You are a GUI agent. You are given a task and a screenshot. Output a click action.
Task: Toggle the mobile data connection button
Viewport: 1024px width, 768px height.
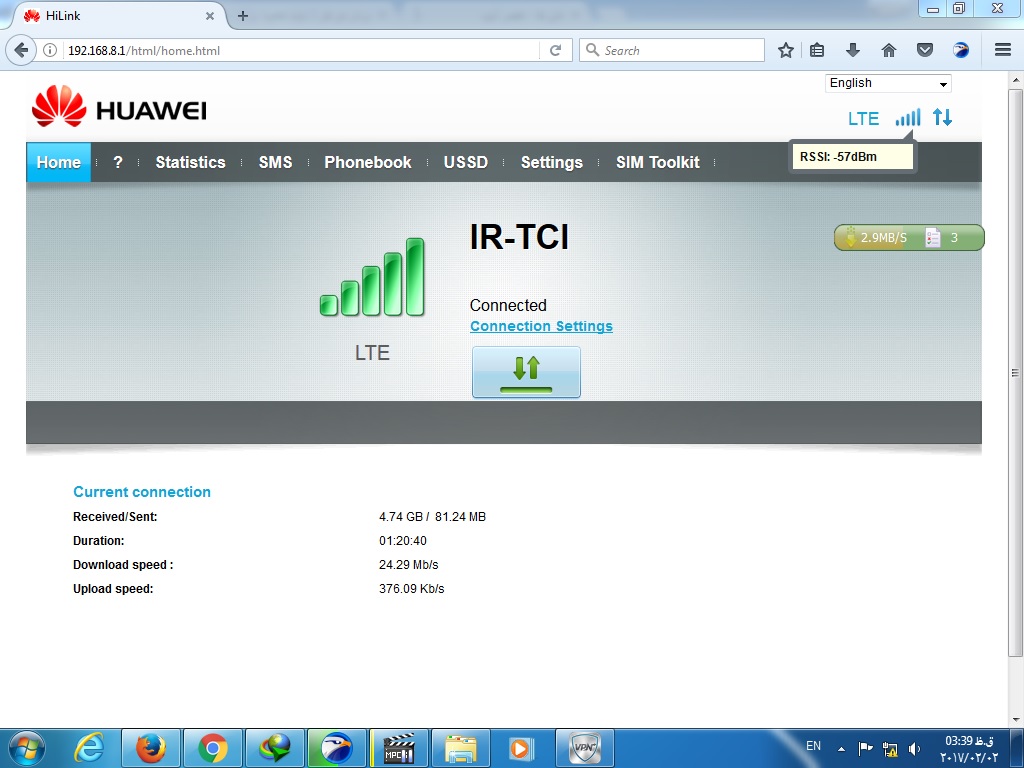(x=526, y=372)
